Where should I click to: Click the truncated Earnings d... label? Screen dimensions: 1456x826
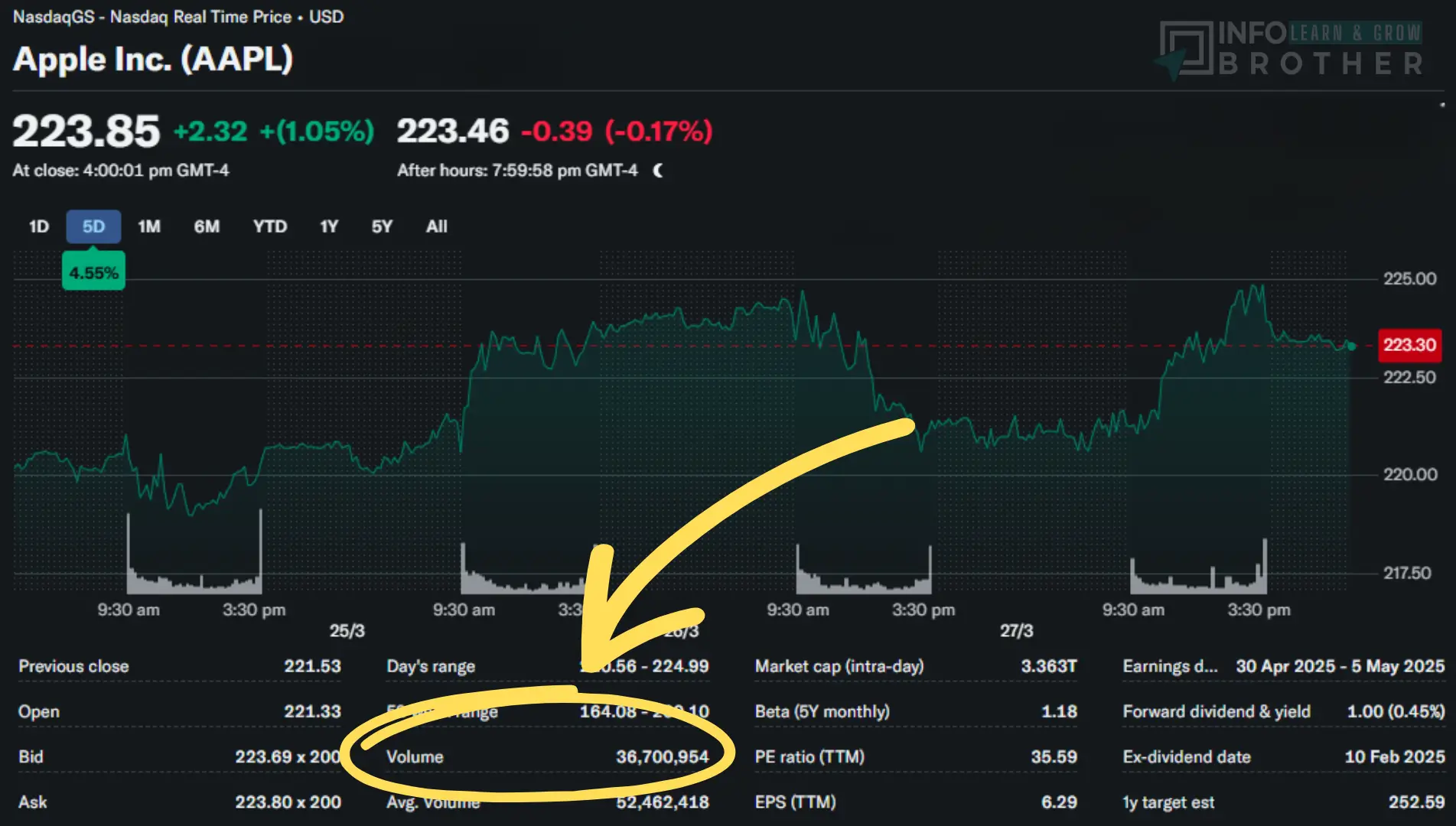[x=1170, y=666]
